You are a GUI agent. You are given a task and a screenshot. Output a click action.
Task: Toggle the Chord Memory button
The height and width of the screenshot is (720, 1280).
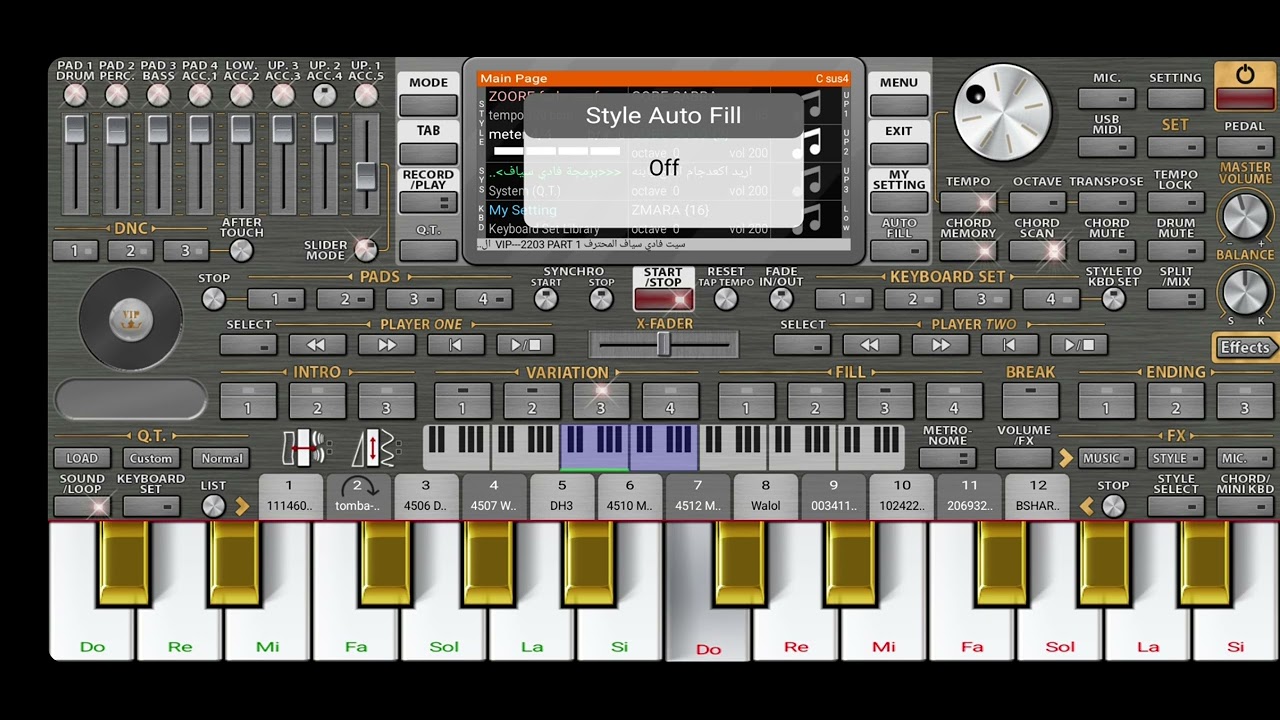click(x=968, y=251)
